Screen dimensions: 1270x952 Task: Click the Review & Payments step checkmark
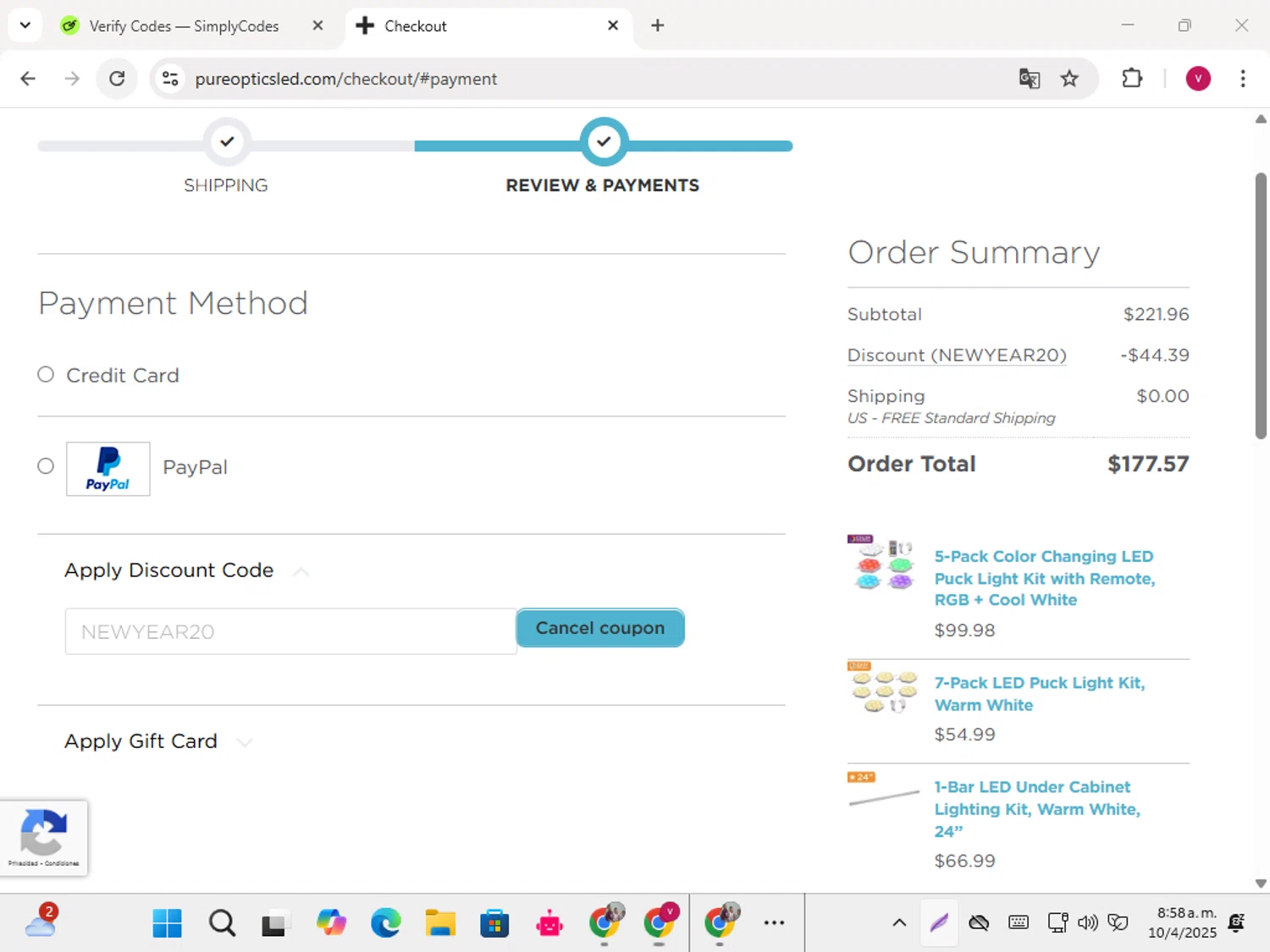point(604,142)
